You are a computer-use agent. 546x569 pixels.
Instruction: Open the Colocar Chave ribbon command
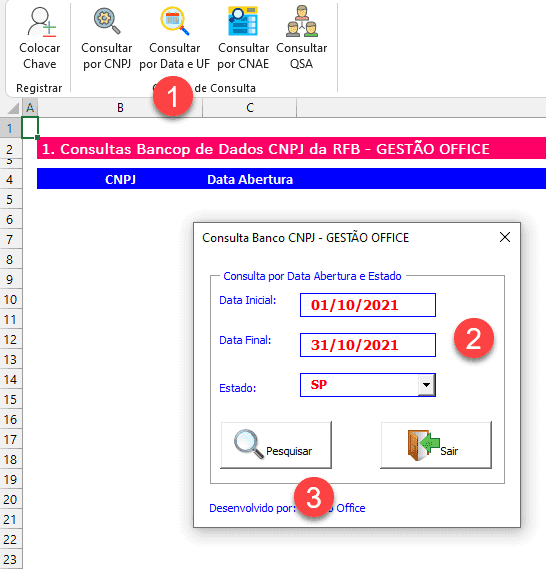click(x=40, y=39)
